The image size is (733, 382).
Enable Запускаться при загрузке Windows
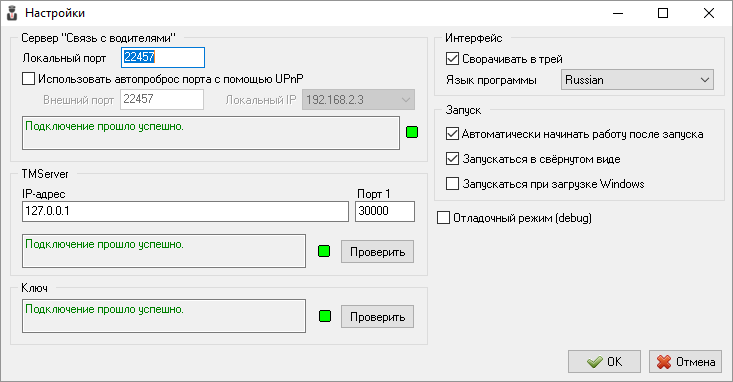452,183
